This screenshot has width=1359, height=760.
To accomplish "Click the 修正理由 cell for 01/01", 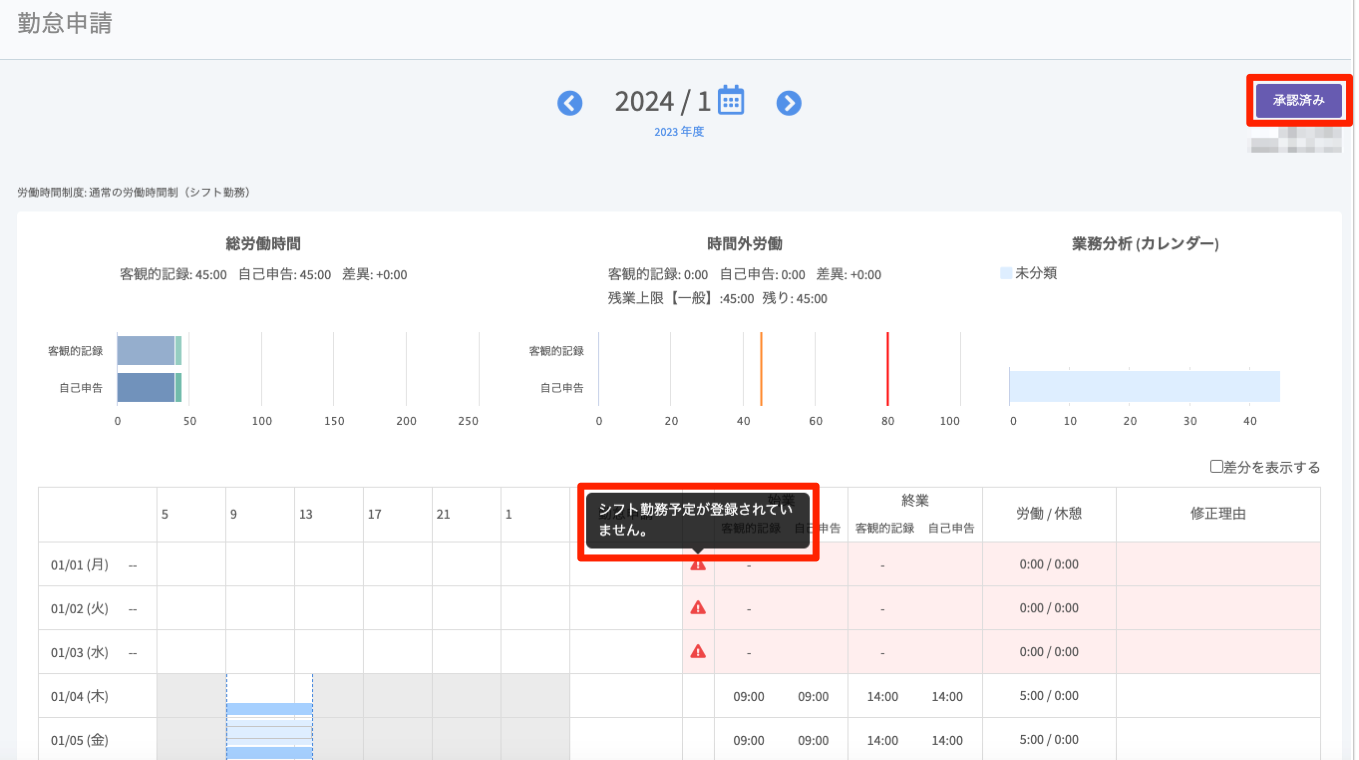I will (1217, 564).
